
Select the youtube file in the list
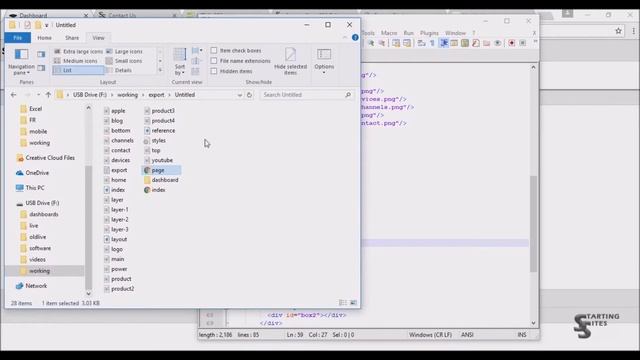coord(162,160)
